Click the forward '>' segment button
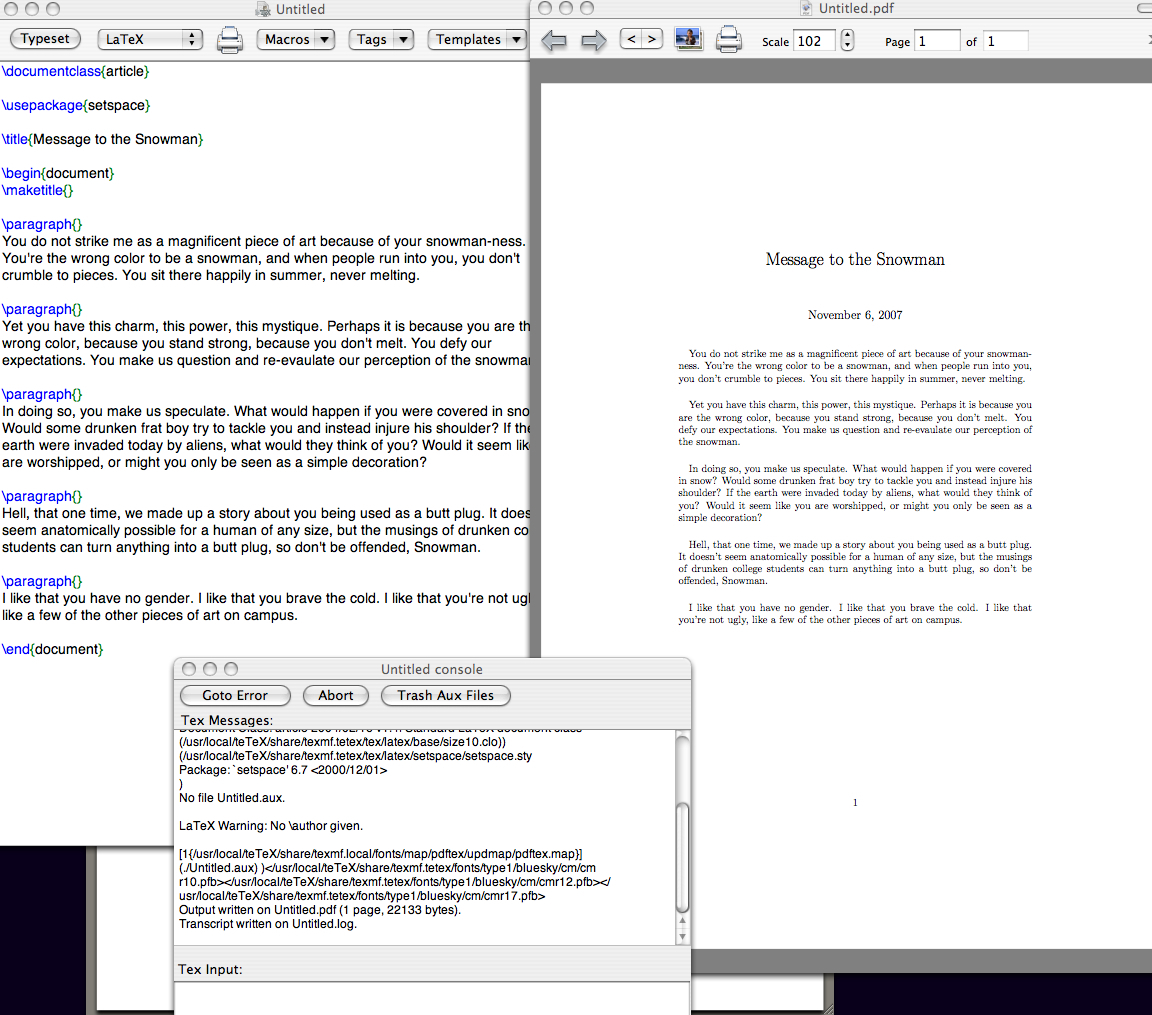This screenshot has width=1152, height=1015. pyautogui.click(x=652, y=39)
